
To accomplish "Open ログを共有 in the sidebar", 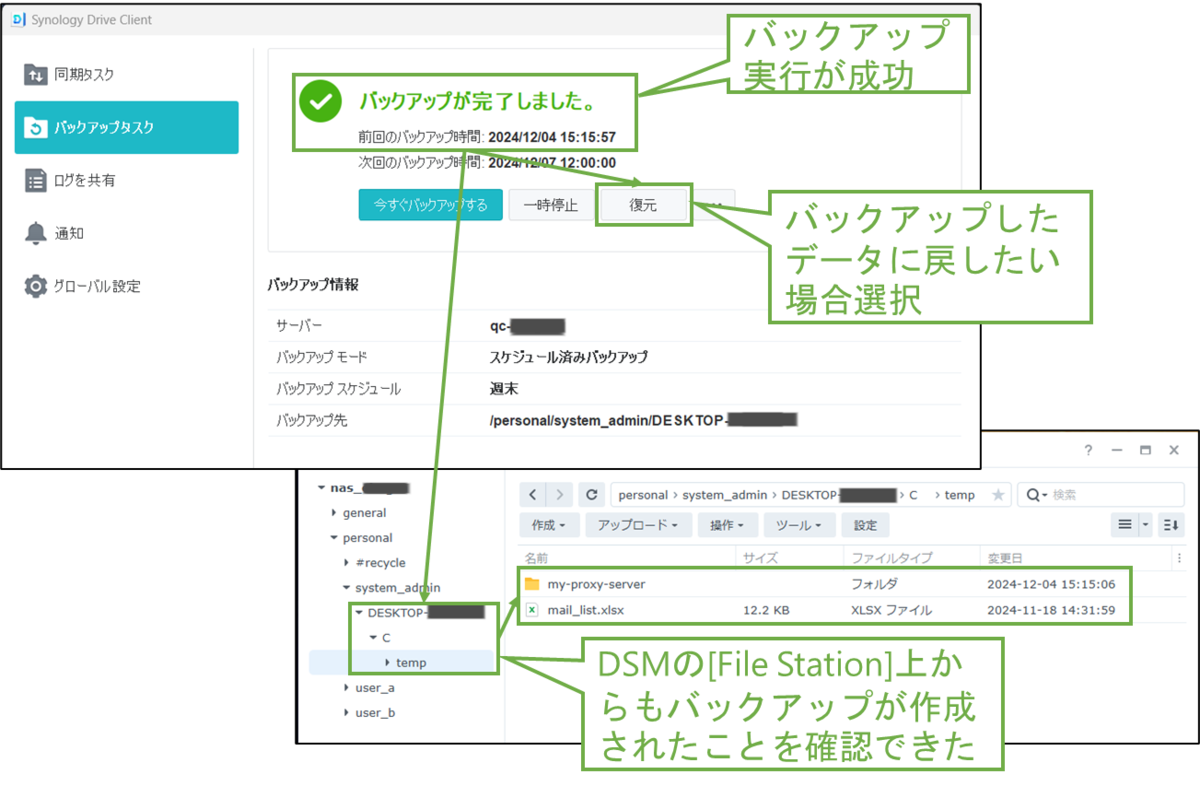I will [126, 180].
